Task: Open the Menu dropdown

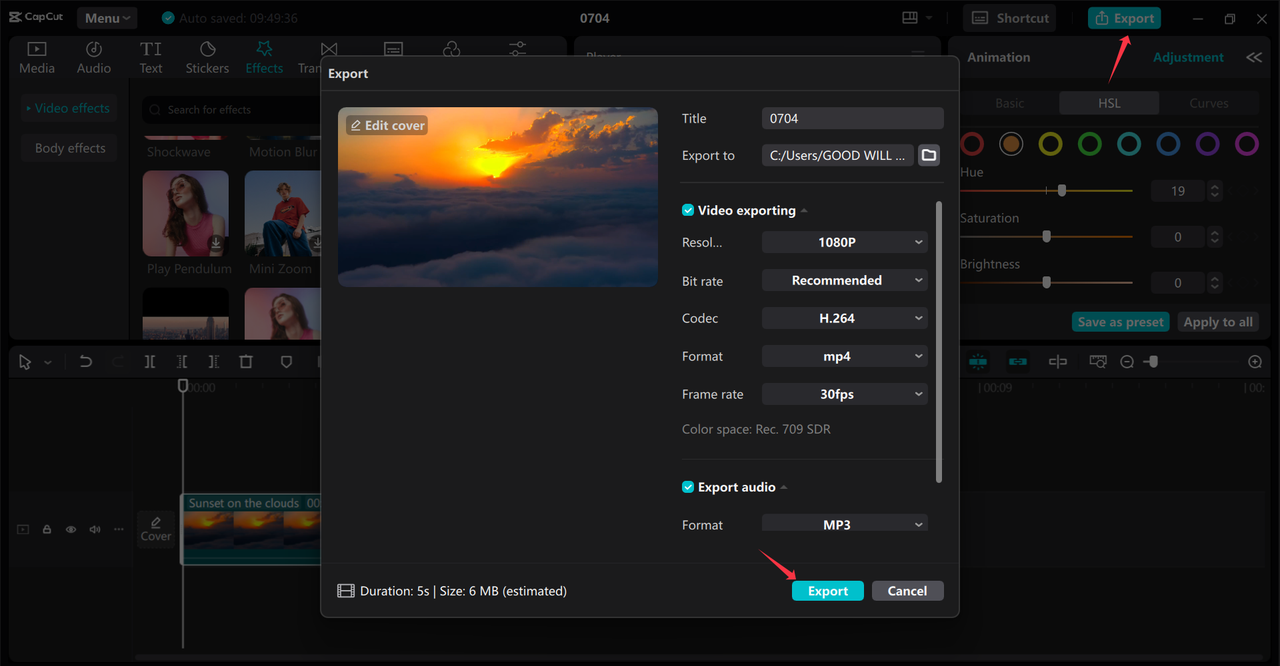Action: click(x=108, y=18)
